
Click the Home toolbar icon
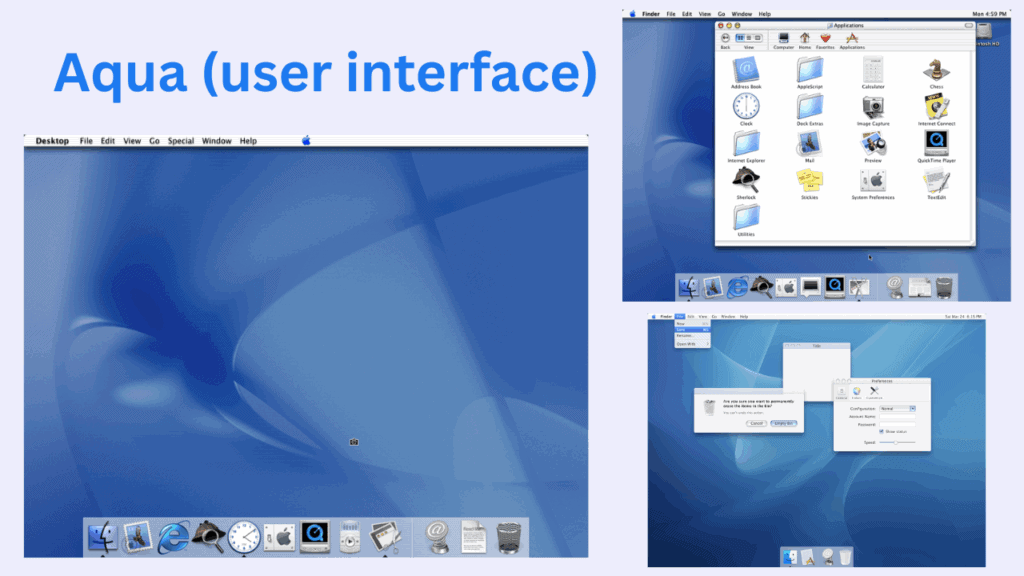pyautogui.click(x=805, y=38)
